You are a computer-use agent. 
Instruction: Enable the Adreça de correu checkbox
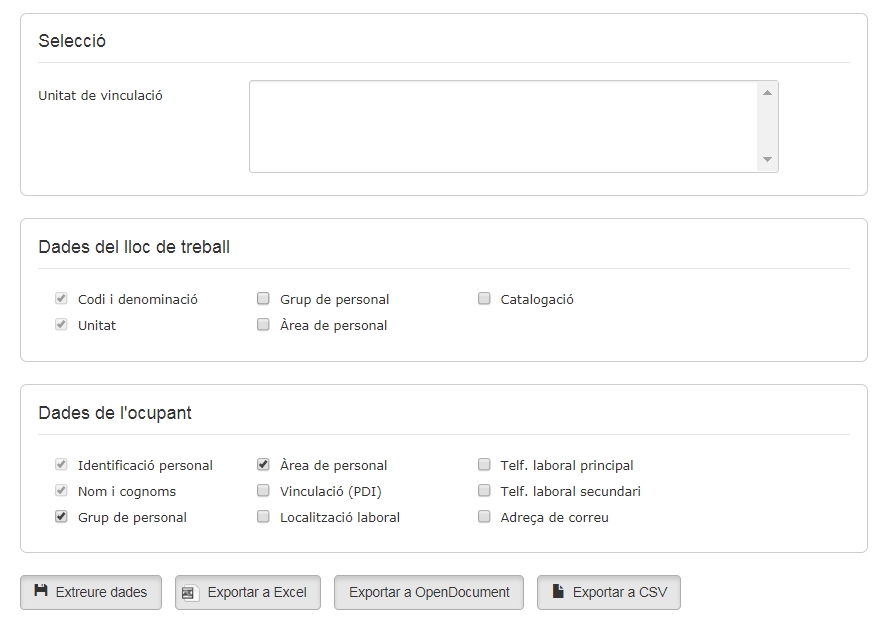(x=484, y=516)
